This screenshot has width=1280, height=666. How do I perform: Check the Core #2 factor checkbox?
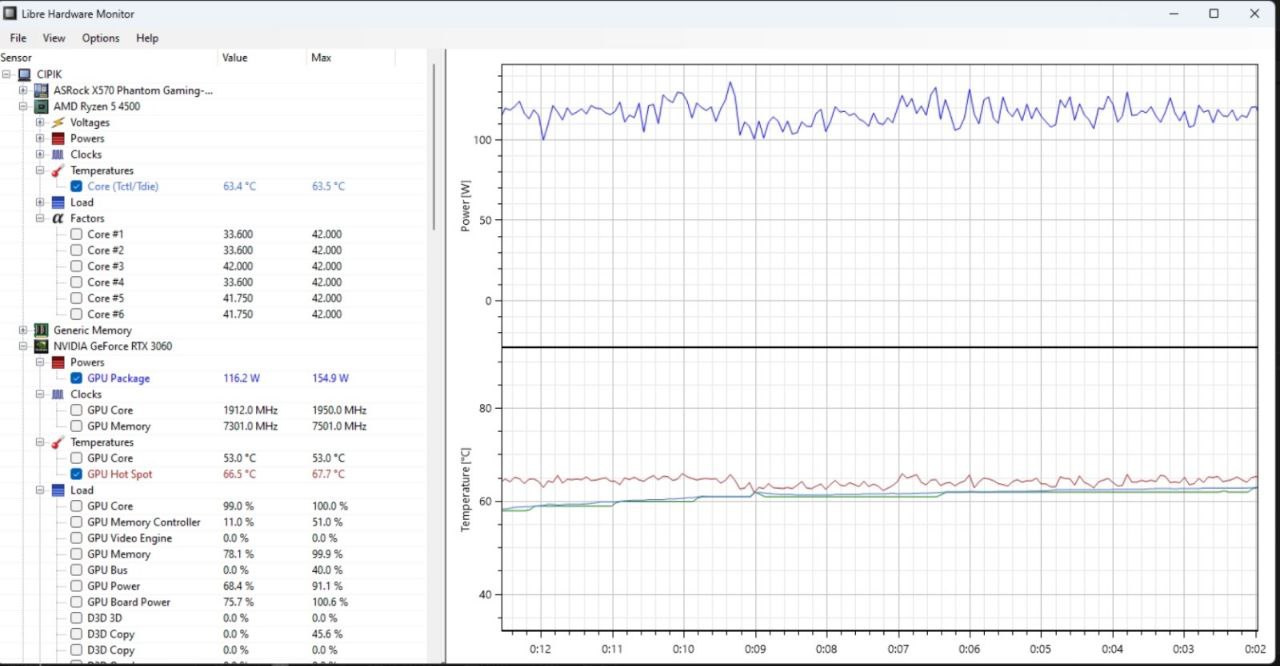point(76,250)
